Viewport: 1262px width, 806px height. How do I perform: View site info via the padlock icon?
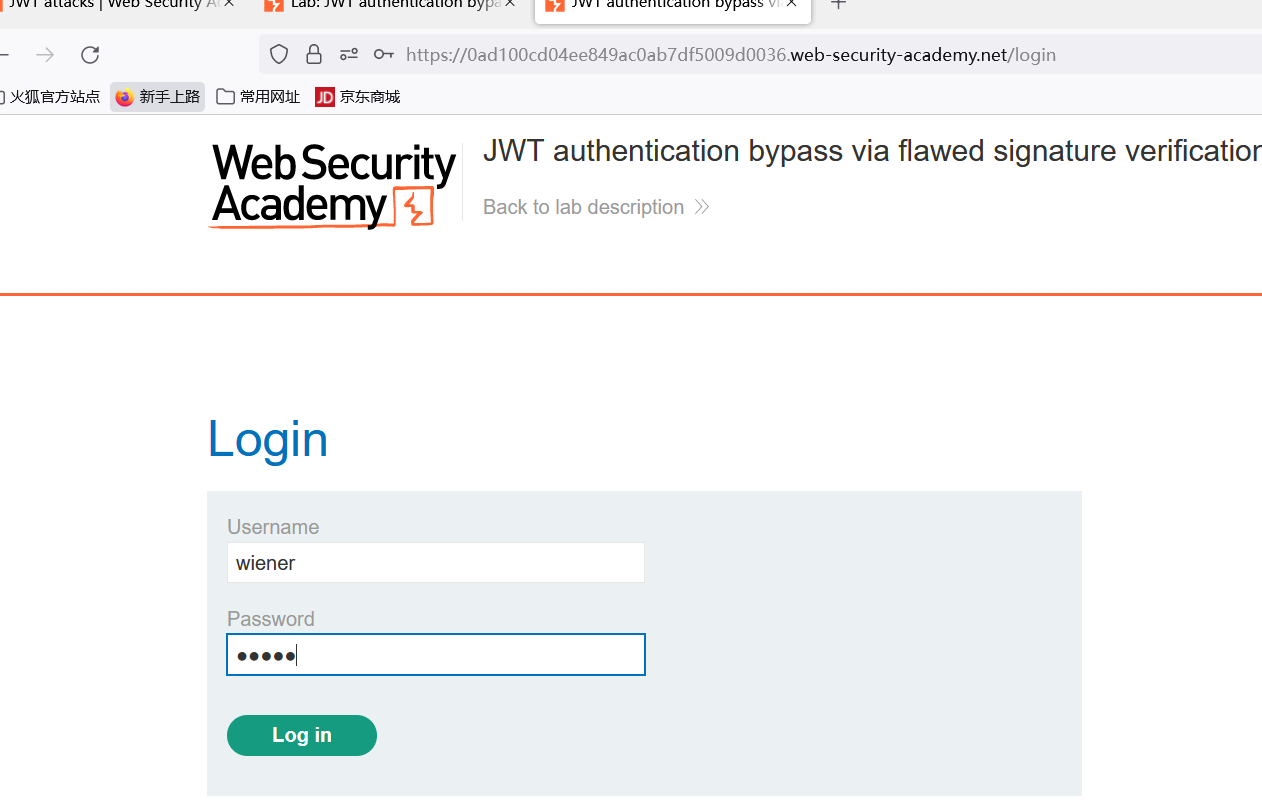314,55
